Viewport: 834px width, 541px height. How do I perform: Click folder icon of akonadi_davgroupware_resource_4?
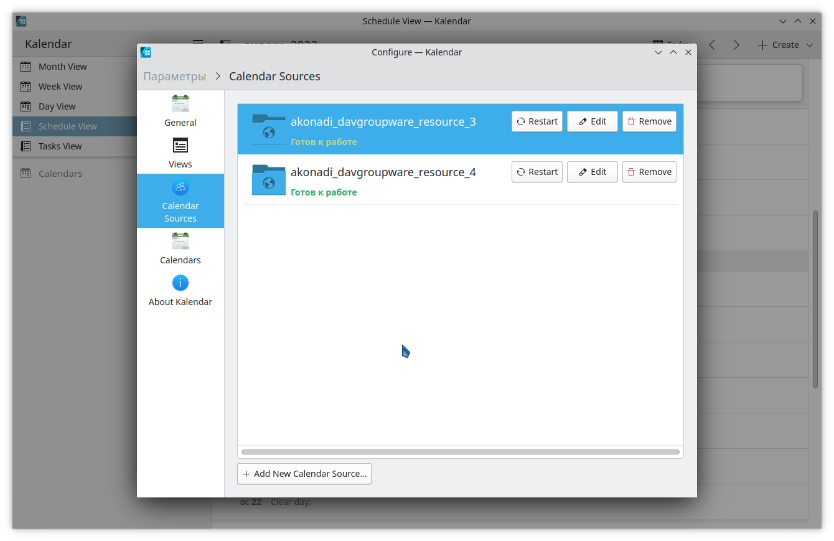pyautogui.click(x=268, y=179)
